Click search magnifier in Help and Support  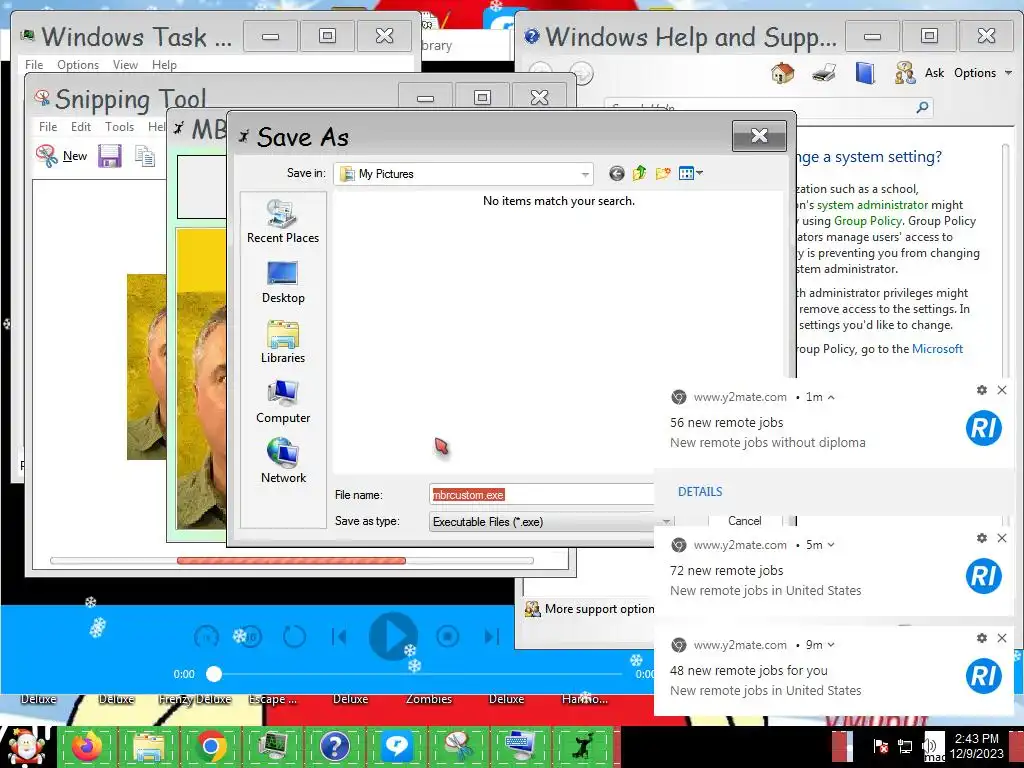coord(922,107)
